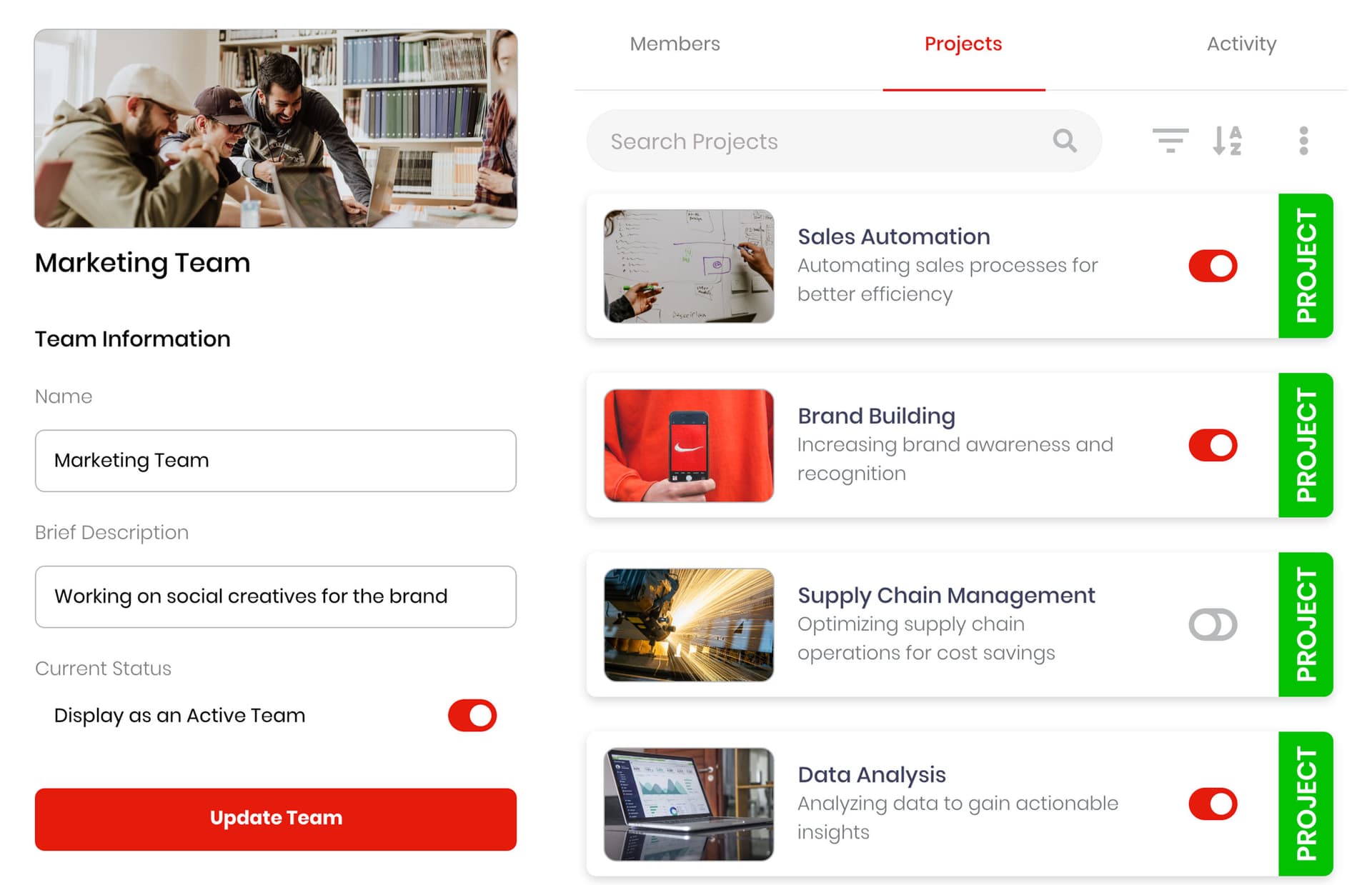Focus the team Name input field
1372x885 pixels.
(275, 461)
